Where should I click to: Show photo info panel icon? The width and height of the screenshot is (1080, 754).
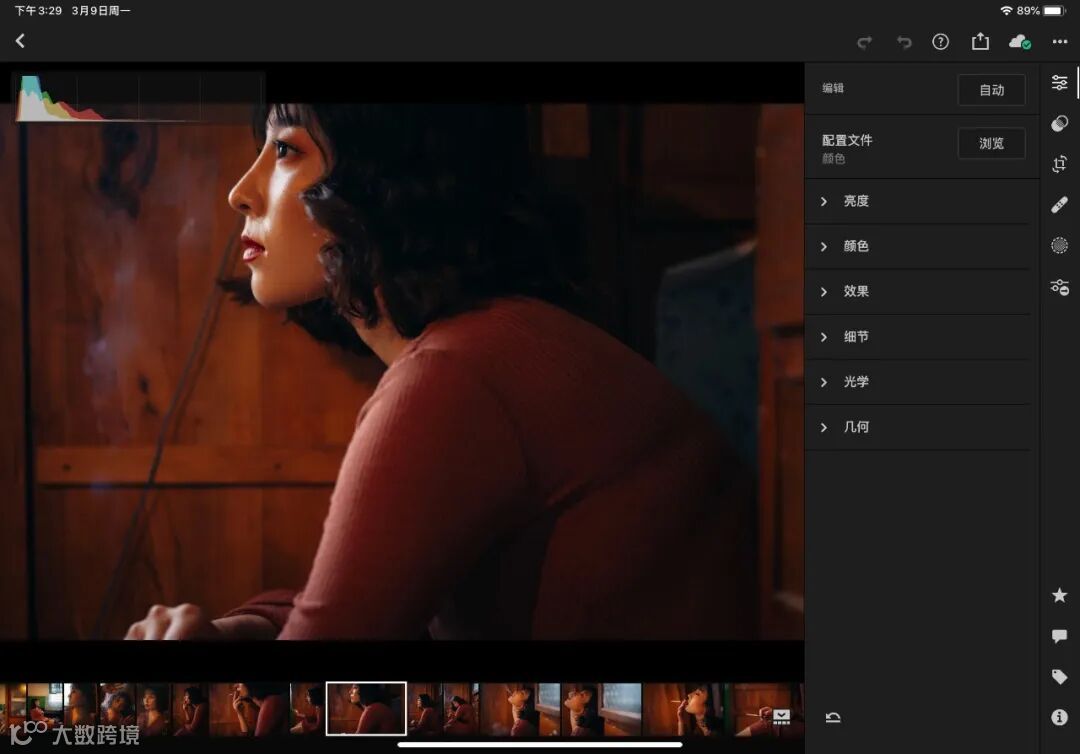pos(1059,718)
